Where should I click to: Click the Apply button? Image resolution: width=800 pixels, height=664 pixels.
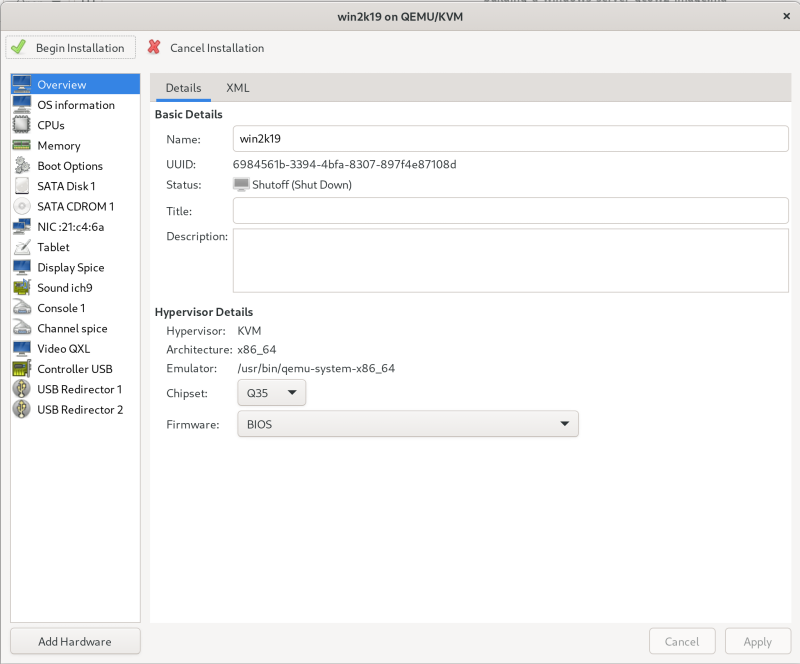(757, 641)
